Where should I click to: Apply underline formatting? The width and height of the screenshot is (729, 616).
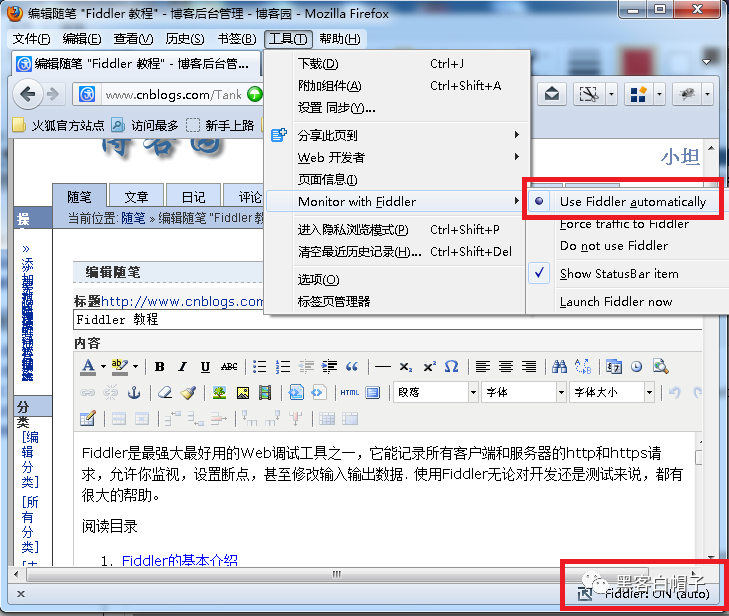click(205, 367)
